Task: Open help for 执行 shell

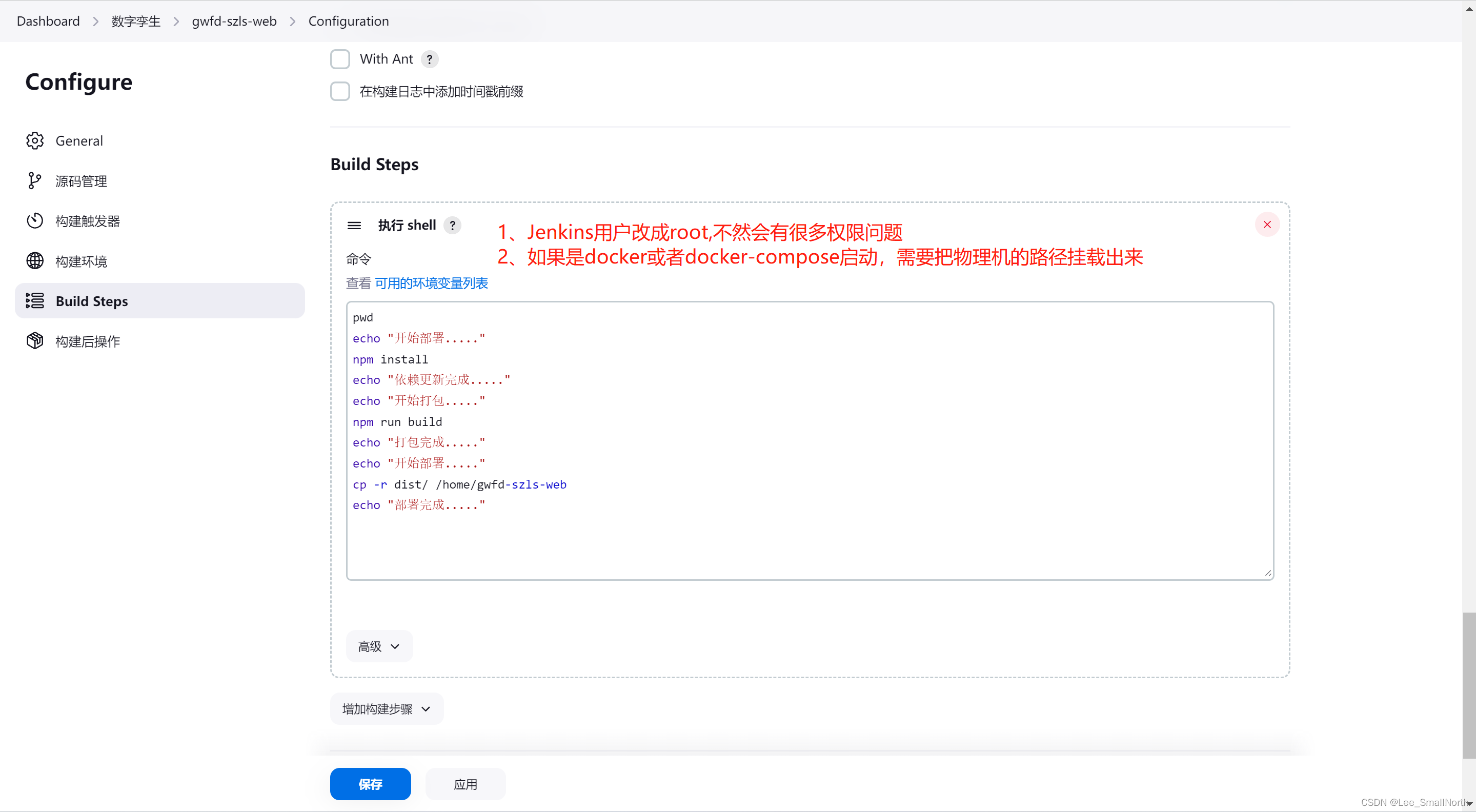Action: 452,225
